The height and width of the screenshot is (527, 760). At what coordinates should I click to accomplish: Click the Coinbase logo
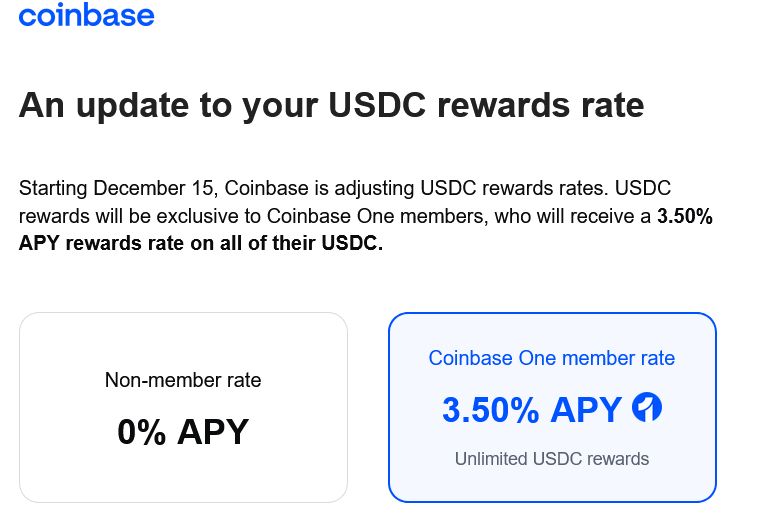pos(86,16)
